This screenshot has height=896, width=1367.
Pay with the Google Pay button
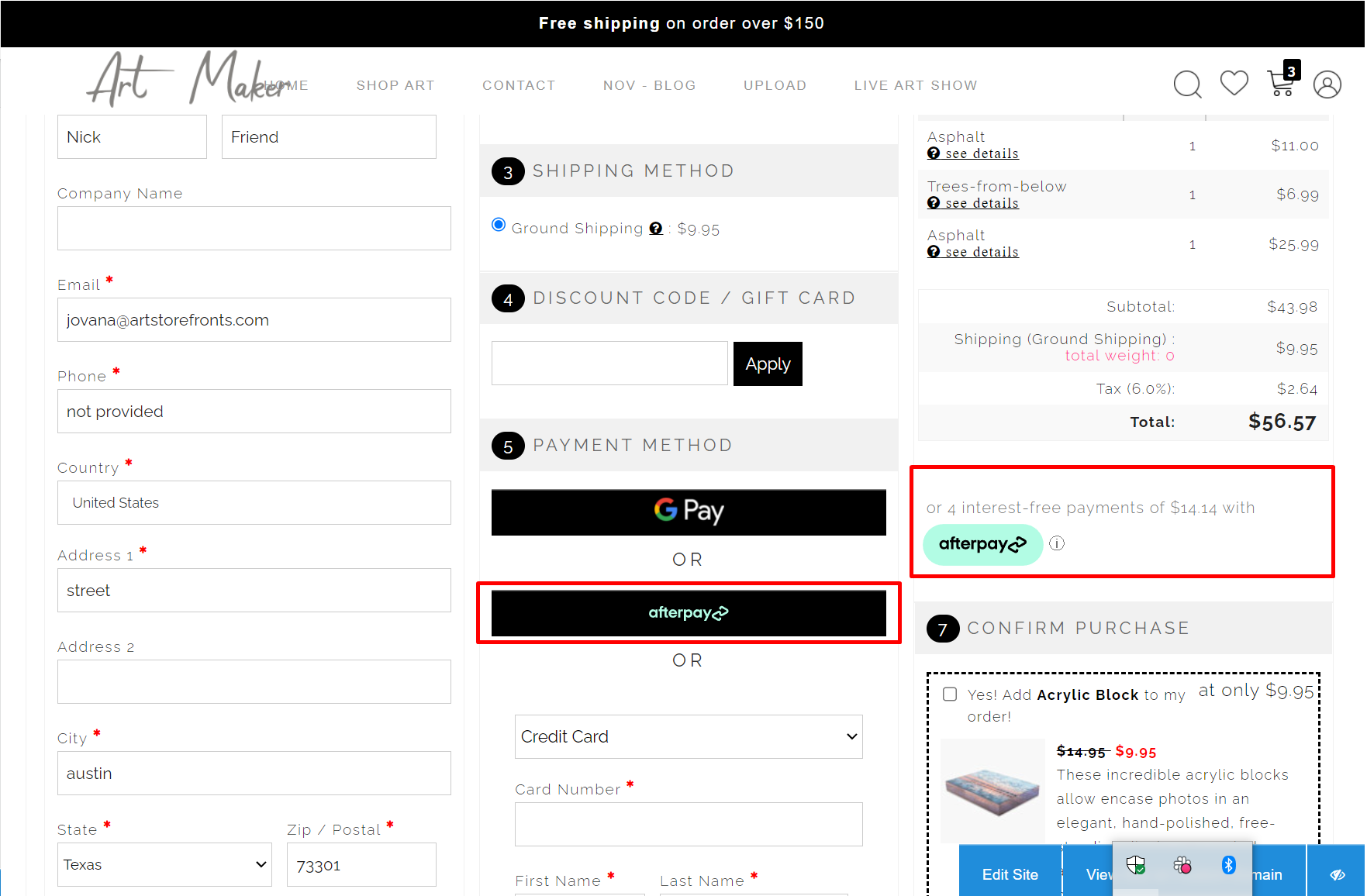(689, 512)
